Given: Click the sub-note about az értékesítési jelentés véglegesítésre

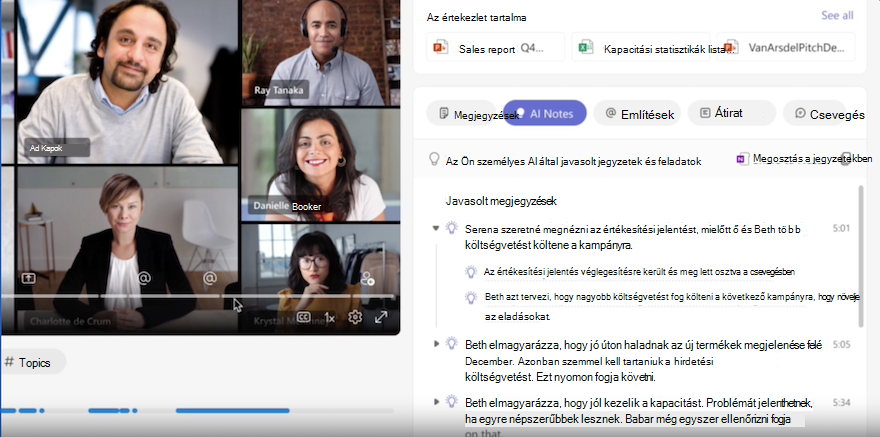Looking at the screenshot, I should (x=639, y=272).
